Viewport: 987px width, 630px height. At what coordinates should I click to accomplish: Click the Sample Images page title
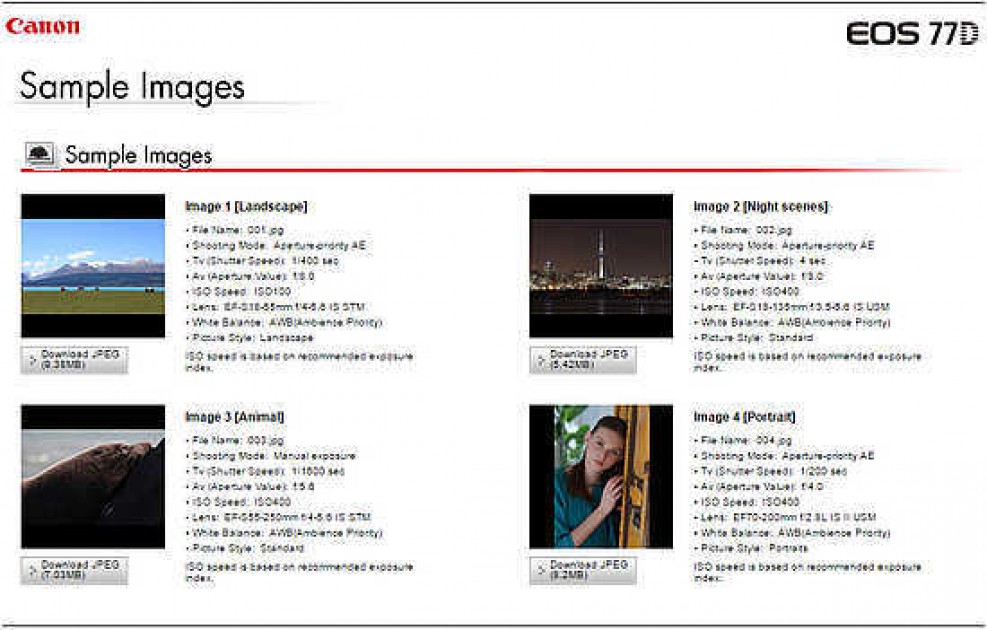pos(130,86)
